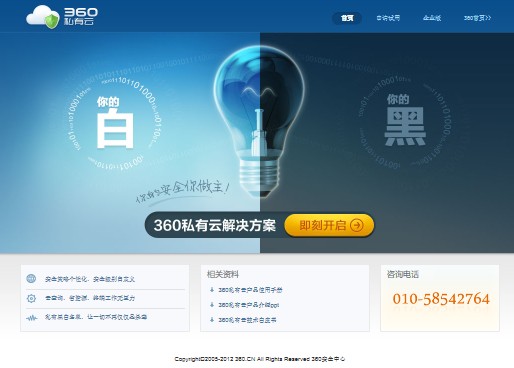The height and width of the screenshot is (368, 514).
Task: Download the 360私有云产品使用手册 document
Action: [x=250, y=290]
